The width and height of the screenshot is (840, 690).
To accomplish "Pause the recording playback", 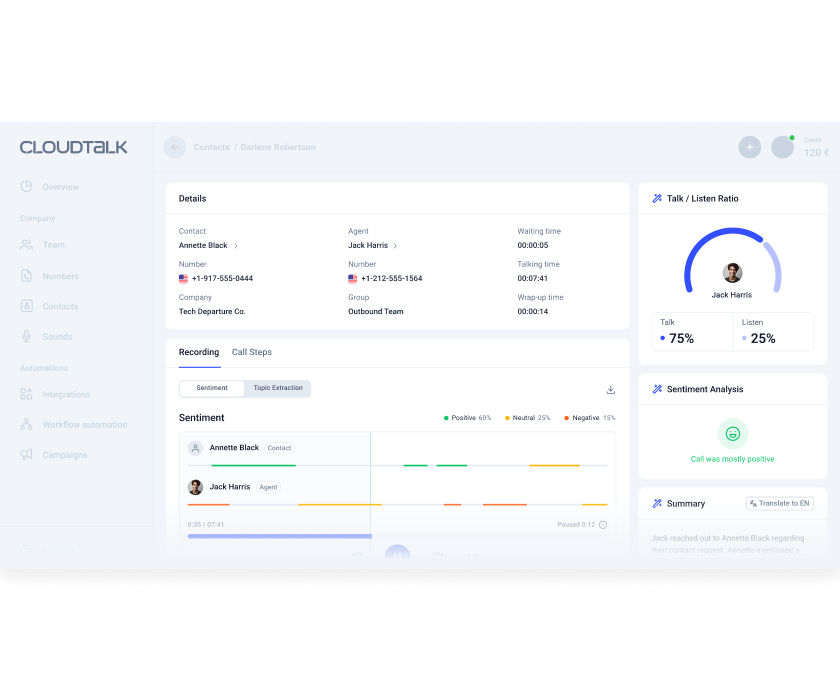I will point(397,556).
